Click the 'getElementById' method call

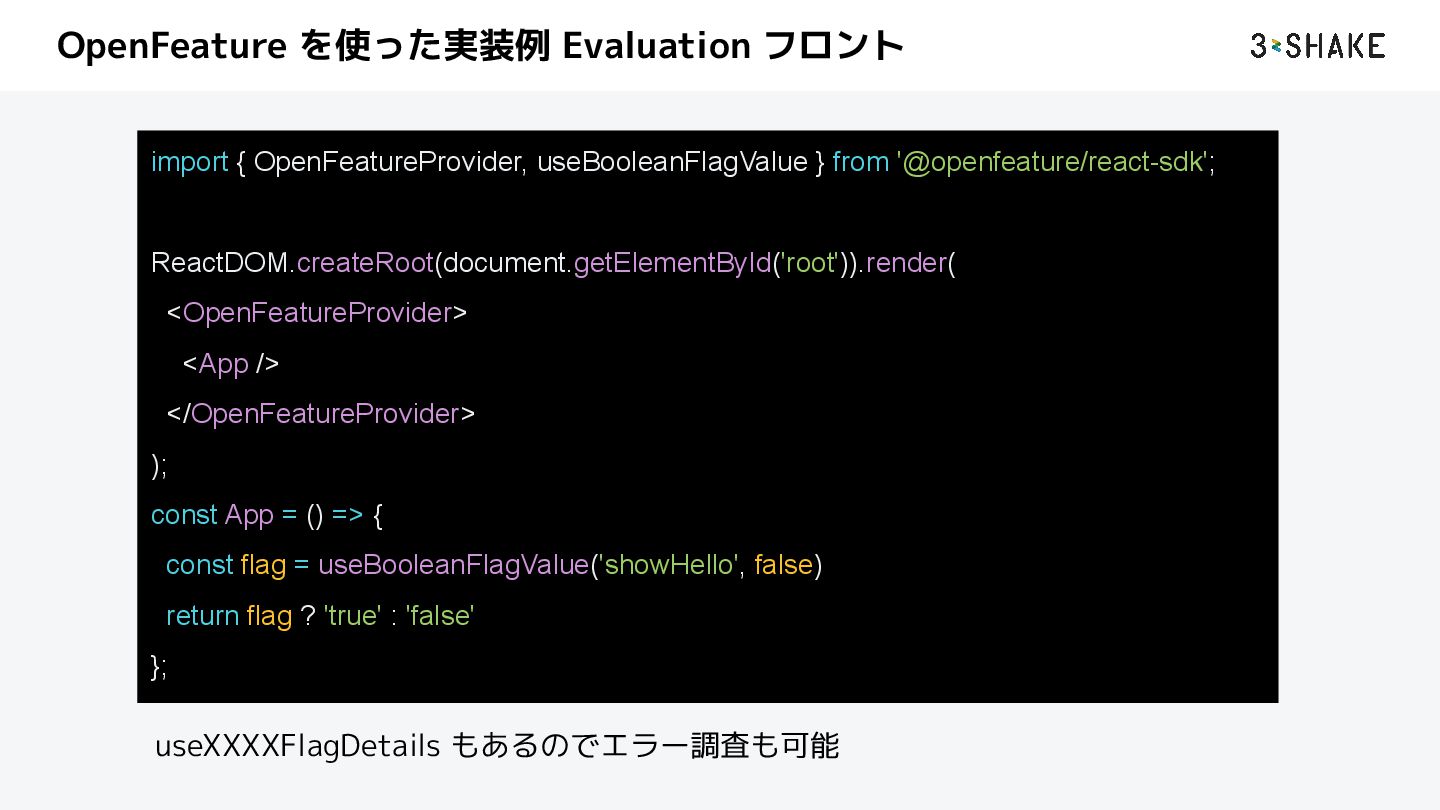[672, 263]
